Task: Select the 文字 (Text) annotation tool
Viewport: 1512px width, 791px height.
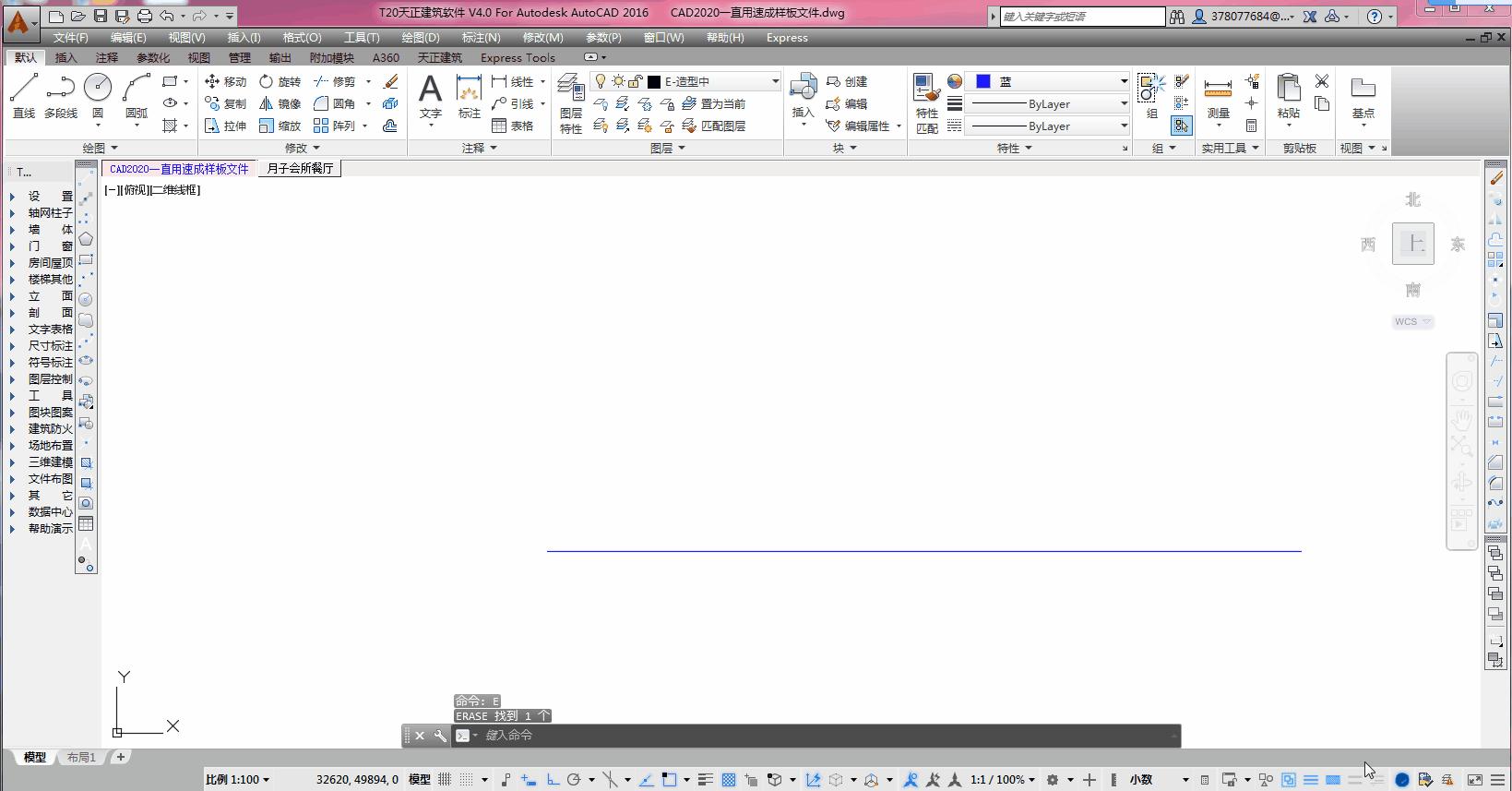Action: coord(430,96)
